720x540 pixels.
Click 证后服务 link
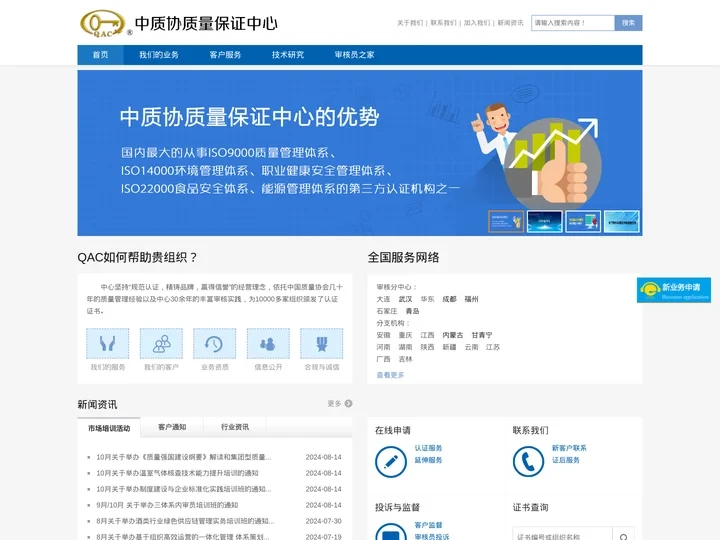[566, 460]
